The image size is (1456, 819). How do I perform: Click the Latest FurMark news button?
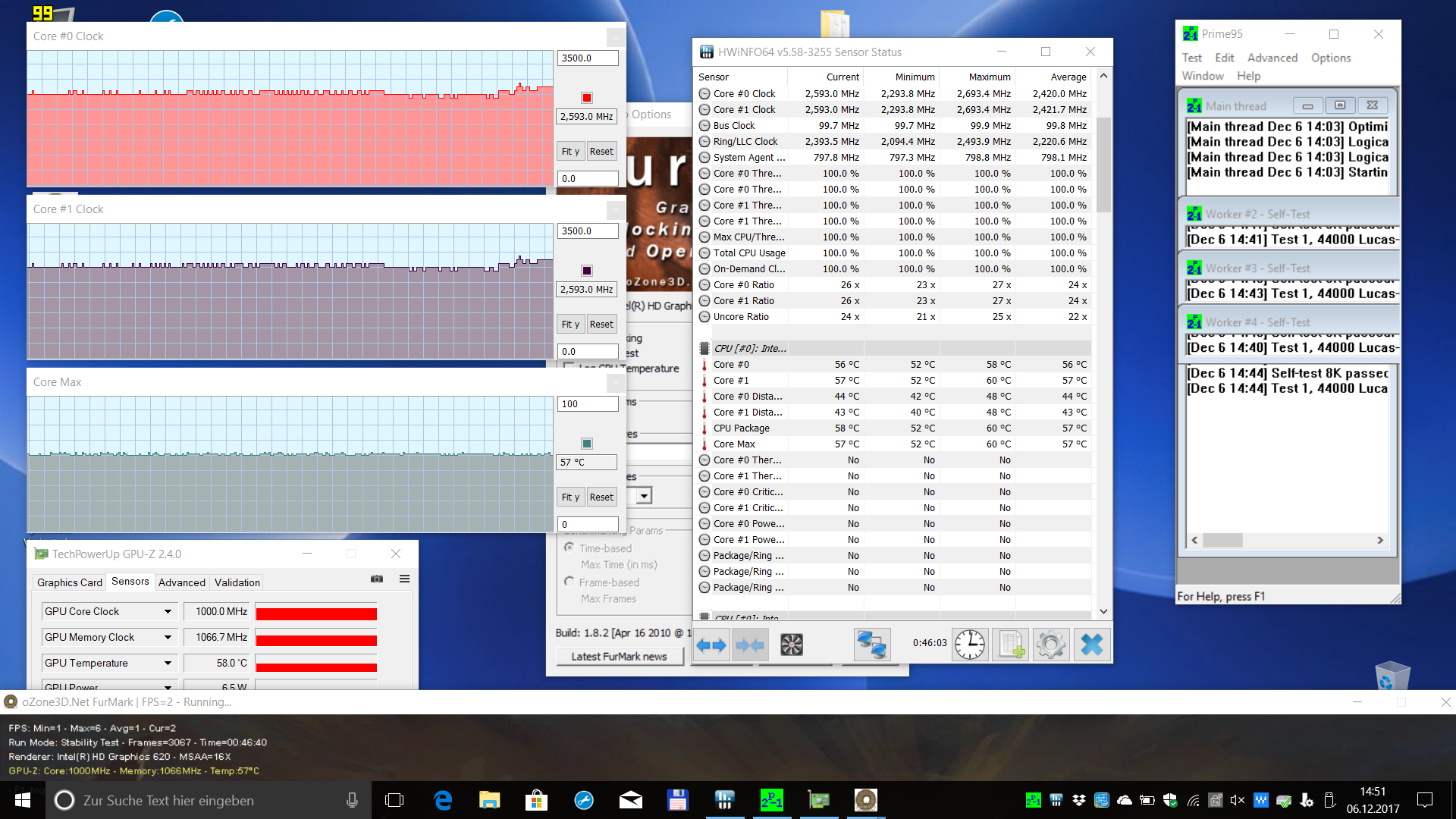point(619,657)
